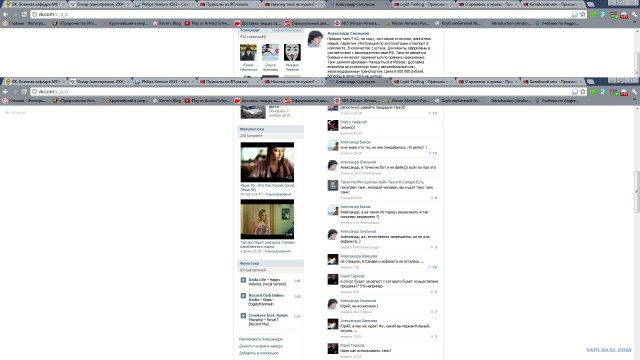This screenshot has width=640, height=360.
Task: Open Dmitry Vasilevich commenter profile link
Action: (353, 122)
